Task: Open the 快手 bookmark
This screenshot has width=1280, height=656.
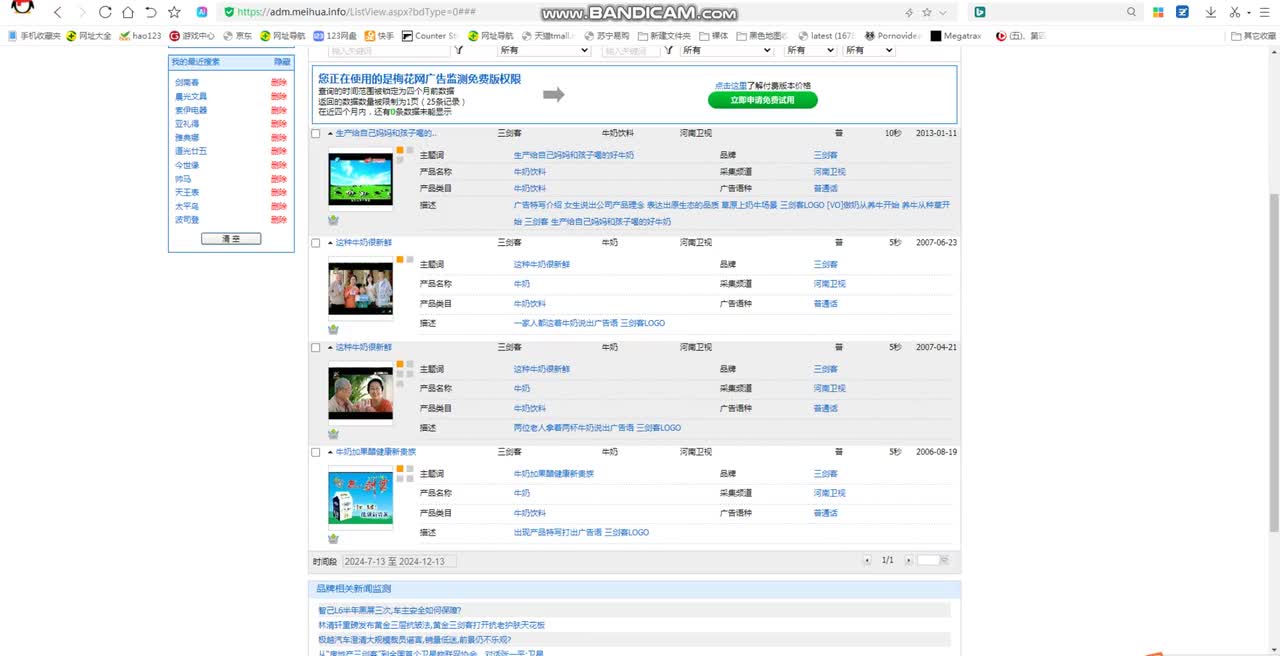Action: coord(379,36)
